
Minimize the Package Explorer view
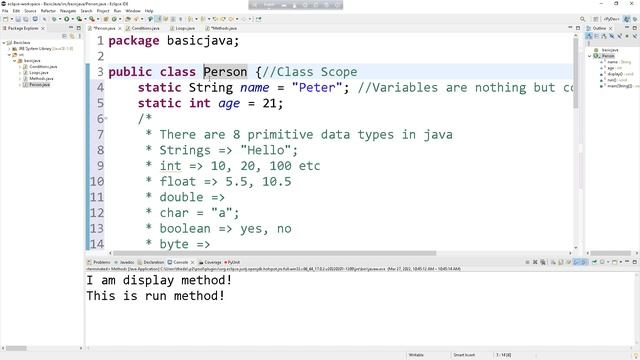[71, 28]
